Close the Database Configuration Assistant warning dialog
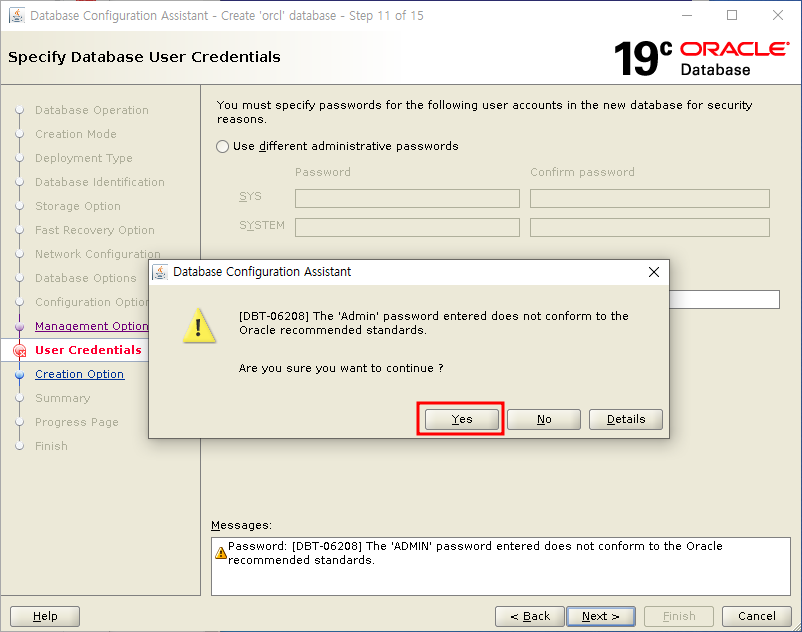 point(654,272)
